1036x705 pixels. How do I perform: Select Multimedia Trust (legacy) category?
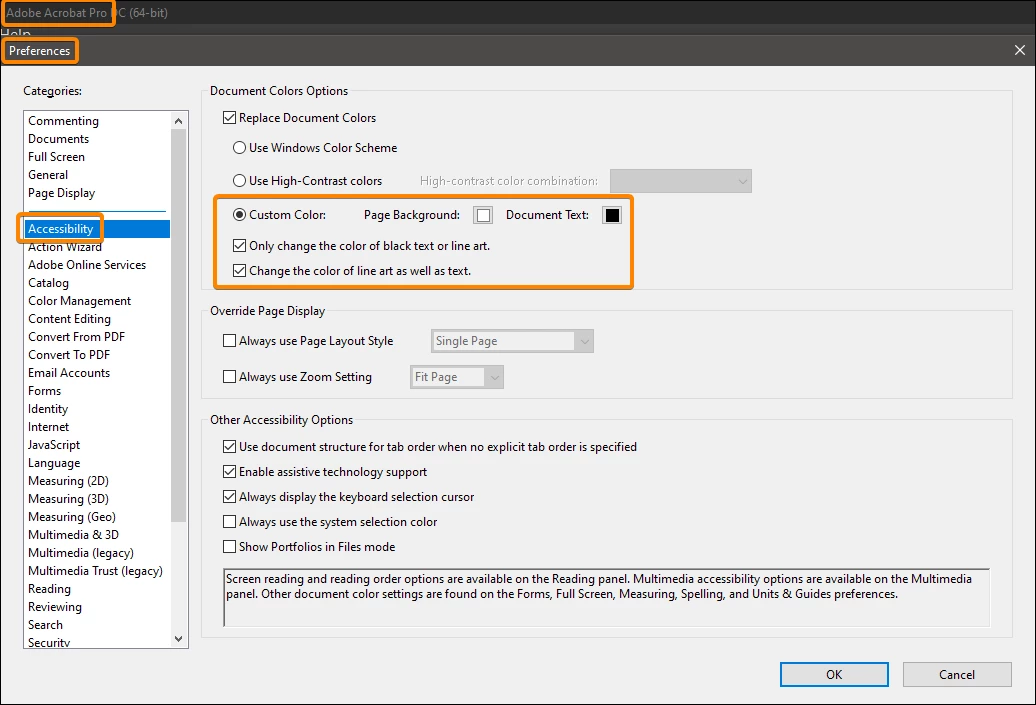97,571
